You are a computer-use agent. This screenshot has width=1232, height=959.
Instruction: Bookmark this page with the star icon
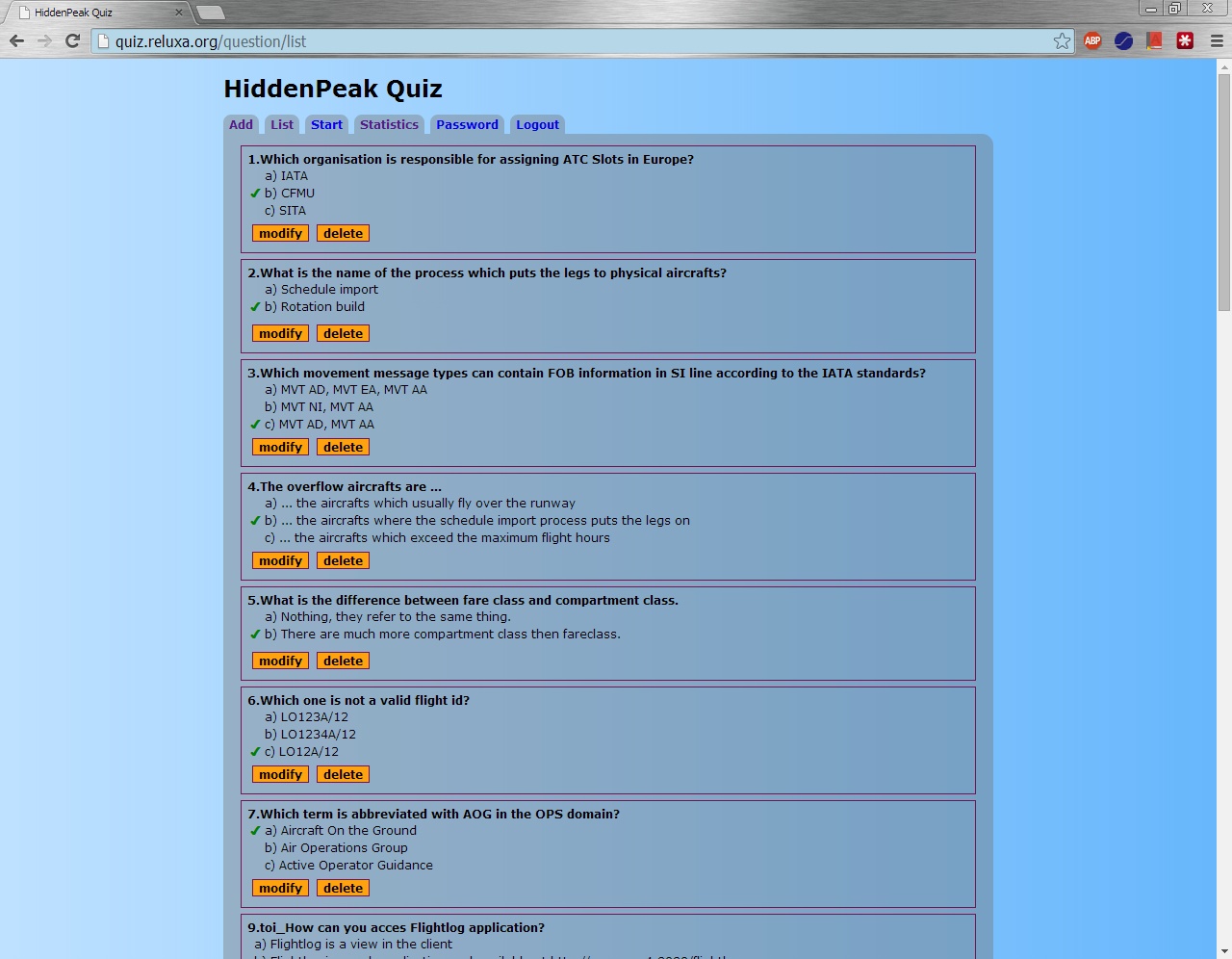coord(1062,40)
